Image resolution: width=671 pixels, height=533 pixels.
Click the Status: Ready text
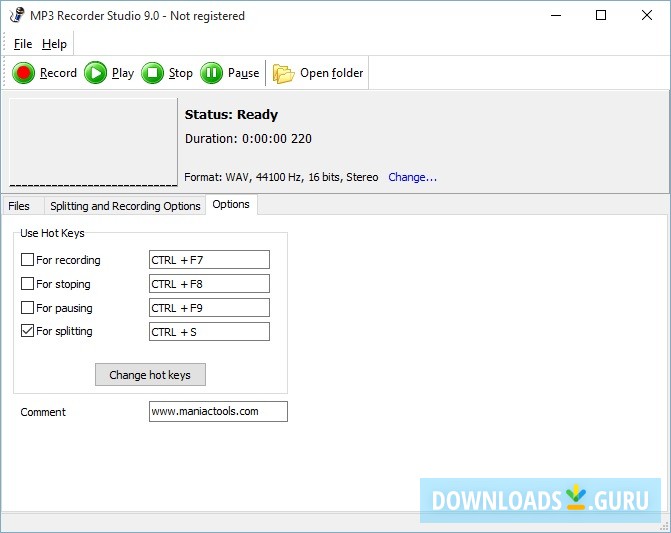[231, 115]
